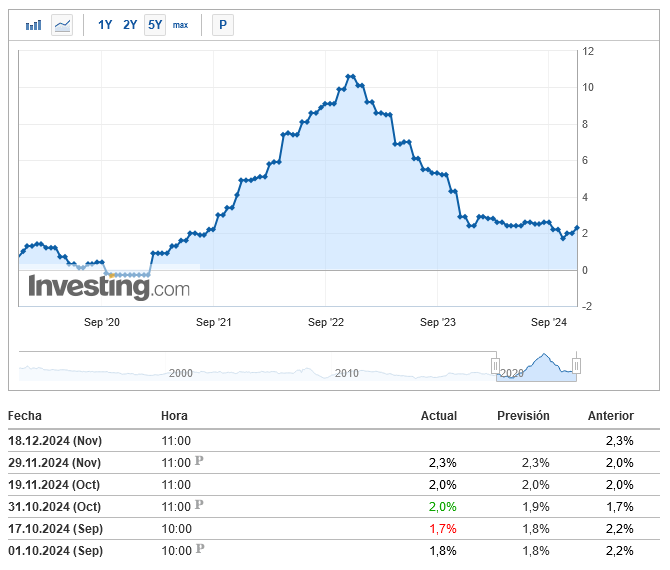Select the area line chart icon

pos(62,25)
